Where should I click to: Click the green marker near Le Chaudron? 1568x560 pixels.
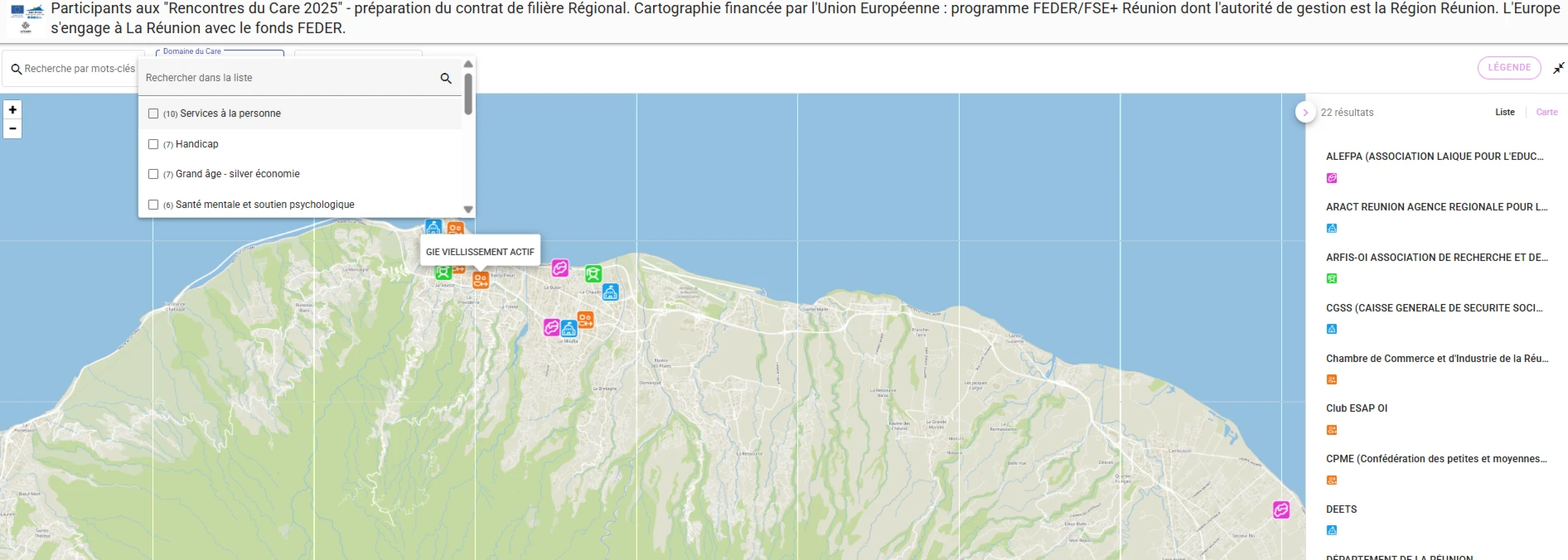tap(593, 273)
